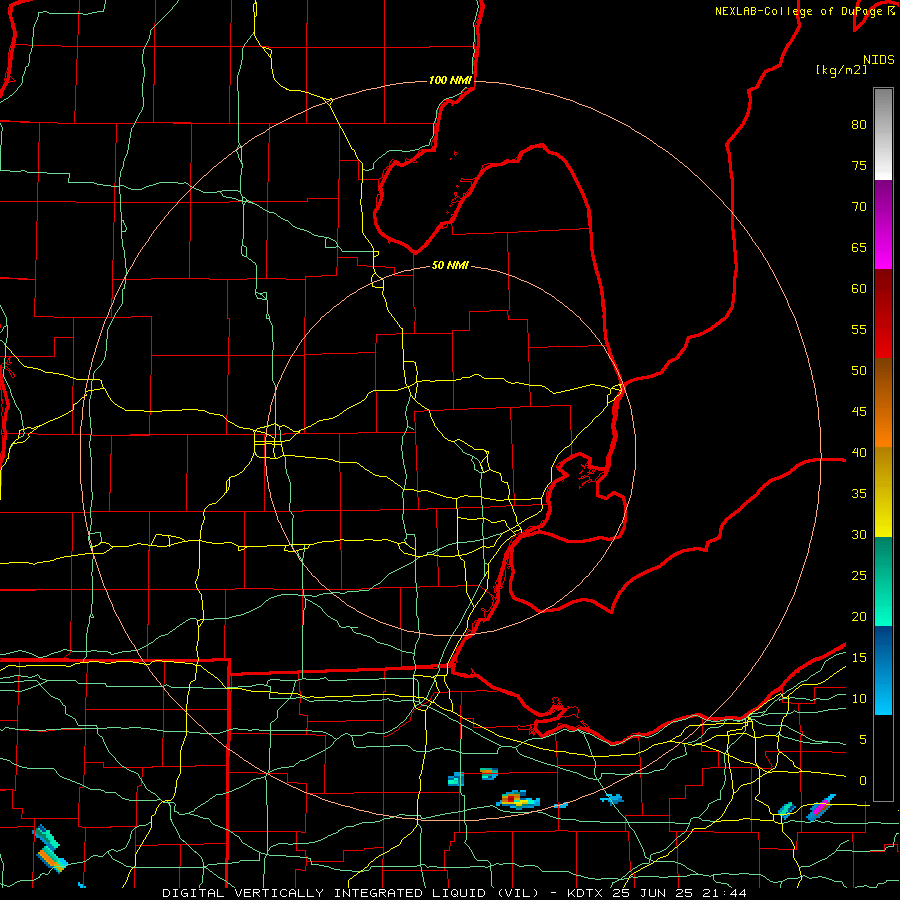
Task: Click the "[kg/m2]" units label
Action: click(841, 70)
